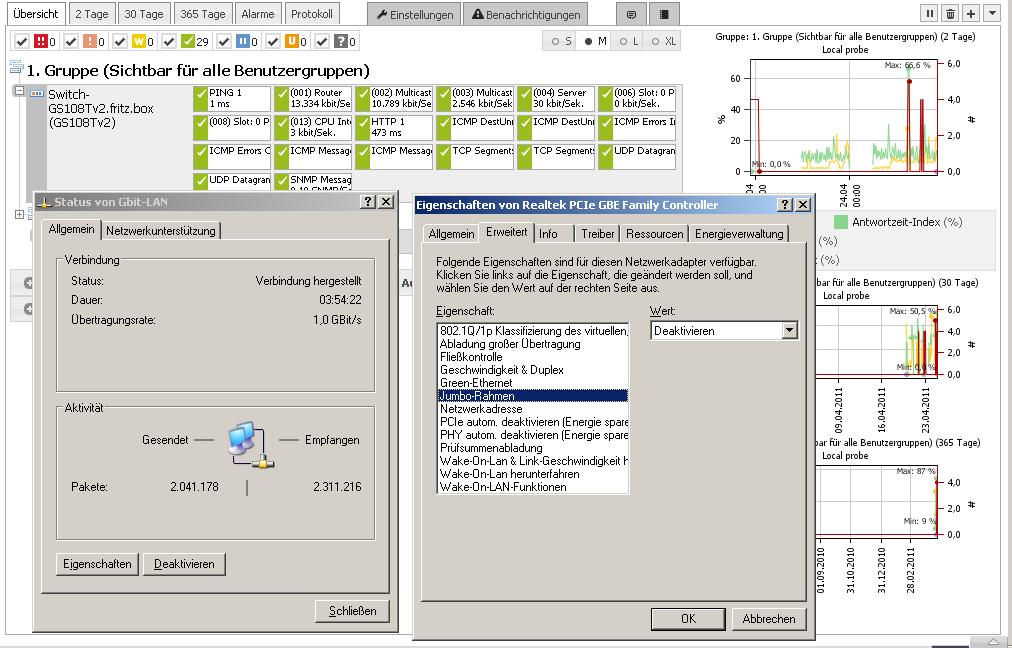1012x648 pixels.
Task: Click the comment bubble icon tab
Action: [631, 15]
